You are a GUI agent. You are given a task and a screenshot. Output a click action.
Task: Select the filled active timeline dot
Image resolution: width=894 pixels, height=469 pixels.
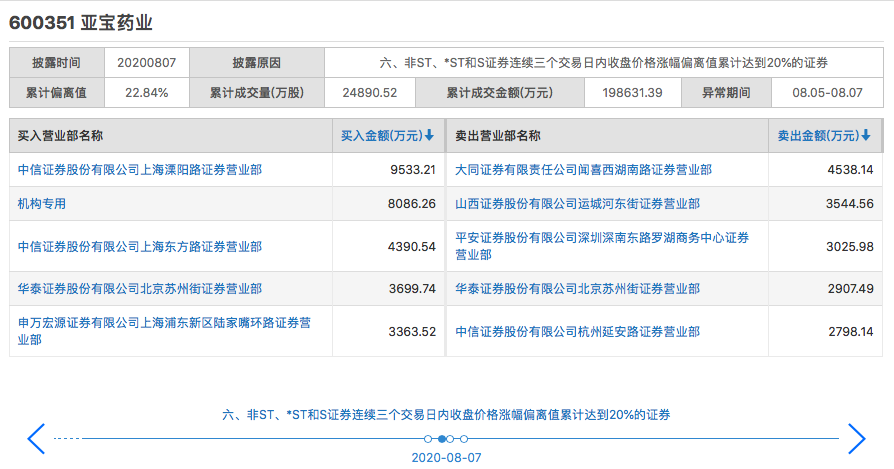point(441,439)
